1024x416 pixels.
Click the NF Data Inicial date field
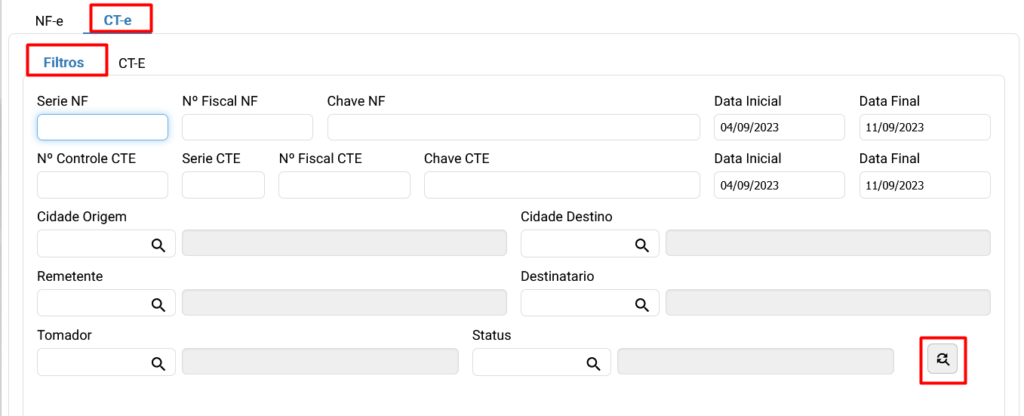779,127
